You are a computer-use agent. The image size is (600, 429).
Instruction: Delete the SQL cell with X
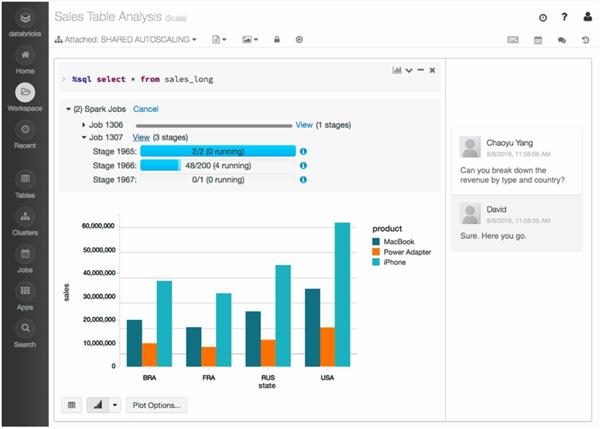[x=432, y=70]
